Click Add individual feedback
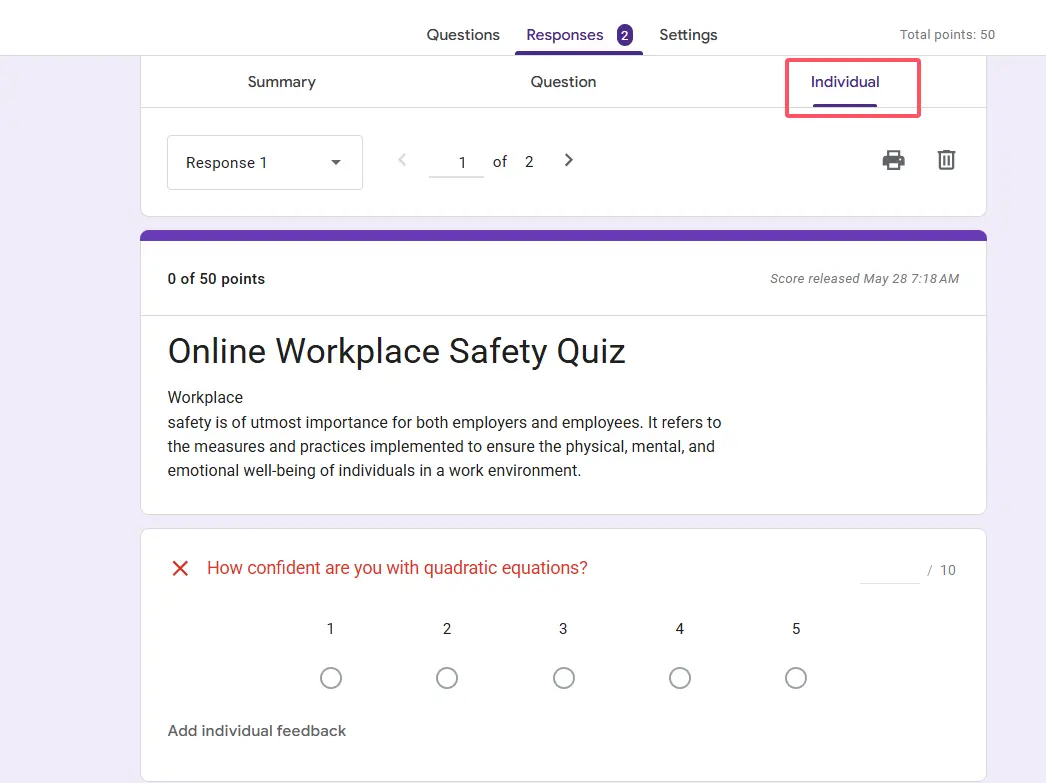Screen dimensions: 1046x783 tap(257, 731)
